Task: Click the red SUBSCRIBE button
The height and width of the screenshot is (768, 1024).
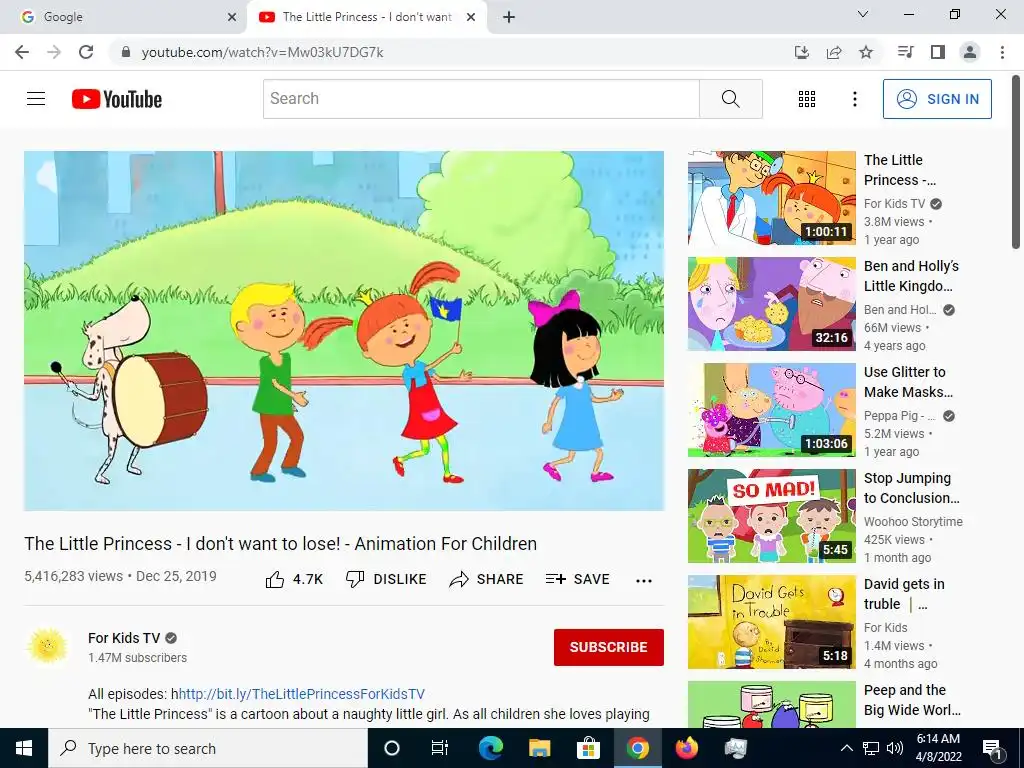Action: 609,647
